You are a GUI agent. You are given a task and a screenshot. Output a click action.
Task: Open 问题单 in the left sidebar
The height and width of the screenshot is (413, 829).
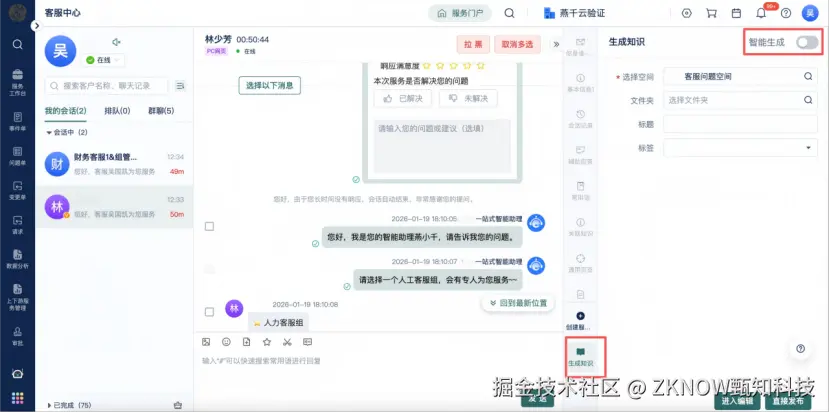pyautogui.click(x=17, y=155)
